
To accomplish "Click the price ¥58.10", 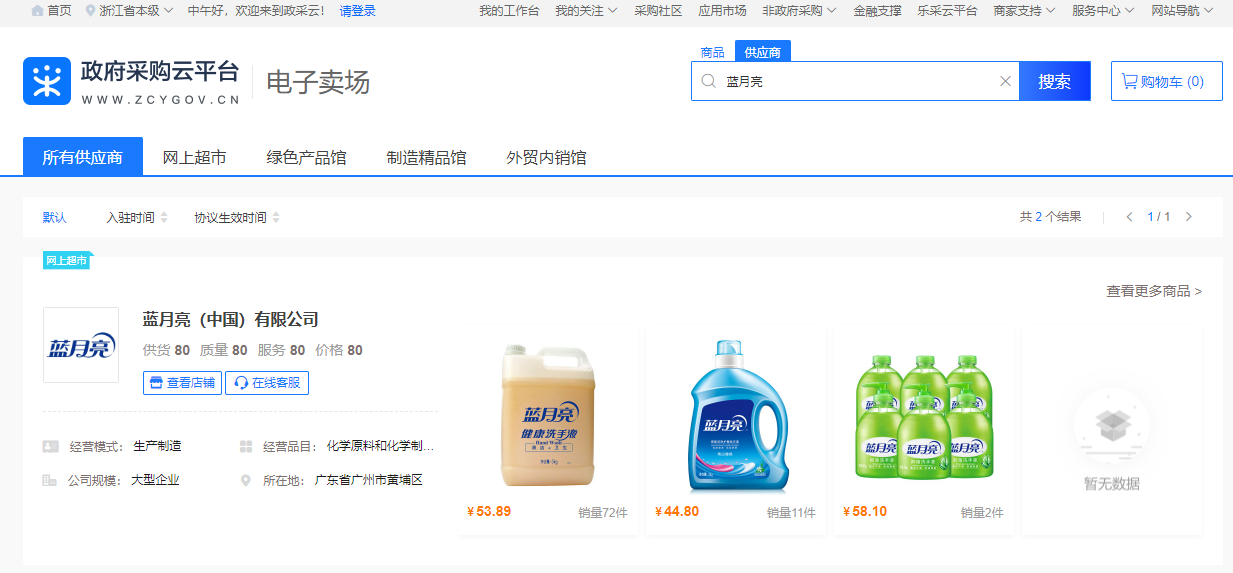I will [x=865, y=511].
